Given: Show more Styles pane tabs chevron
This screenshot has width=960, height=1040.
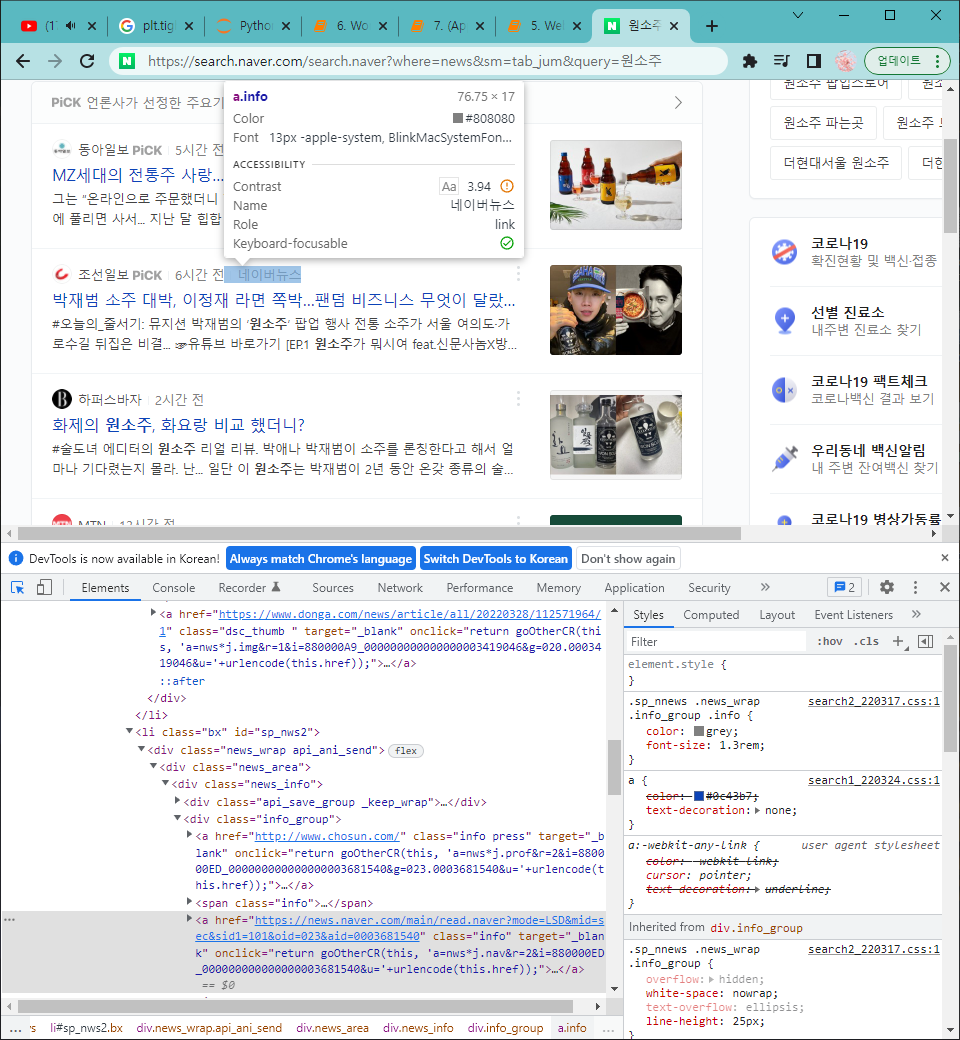Looking at the screenshot, I should (916, 614).
